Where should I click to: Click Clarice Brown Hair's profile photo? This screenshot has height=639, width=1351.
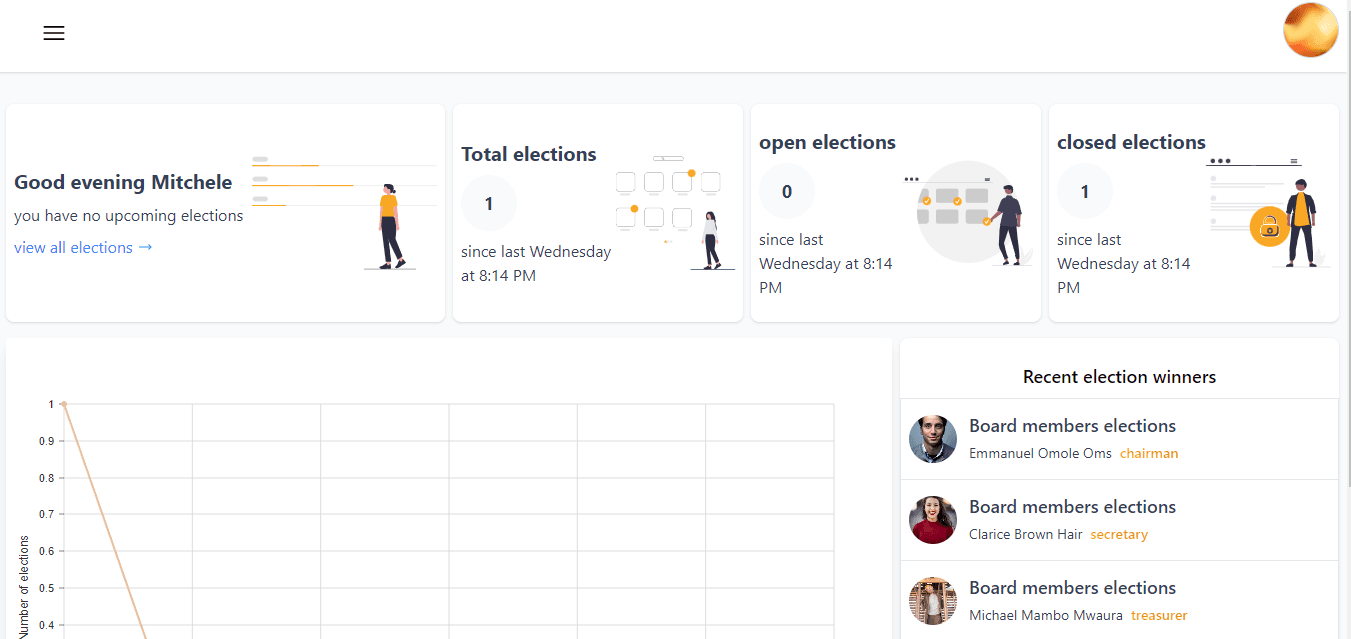click(x=932, y=519)
